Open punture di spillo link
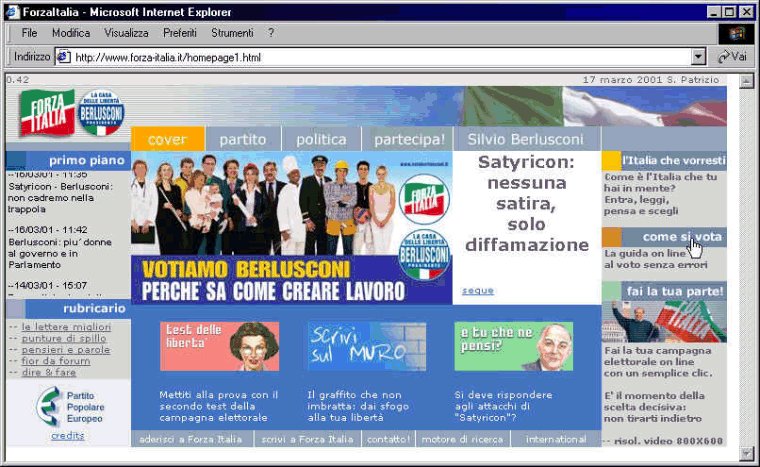Screen dimensions: 760x467 tap(64, 338)
